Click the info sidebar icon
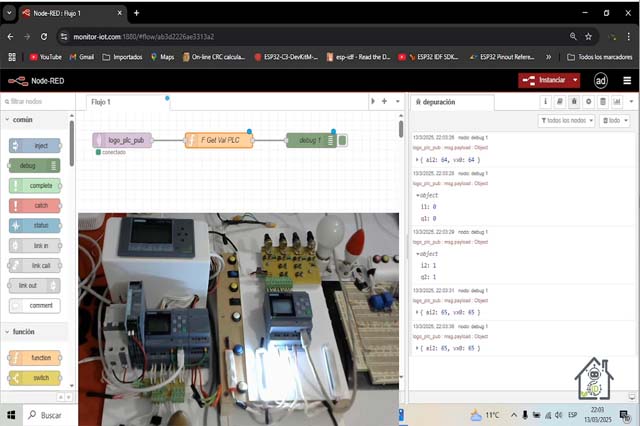 [x=545, y=101]
